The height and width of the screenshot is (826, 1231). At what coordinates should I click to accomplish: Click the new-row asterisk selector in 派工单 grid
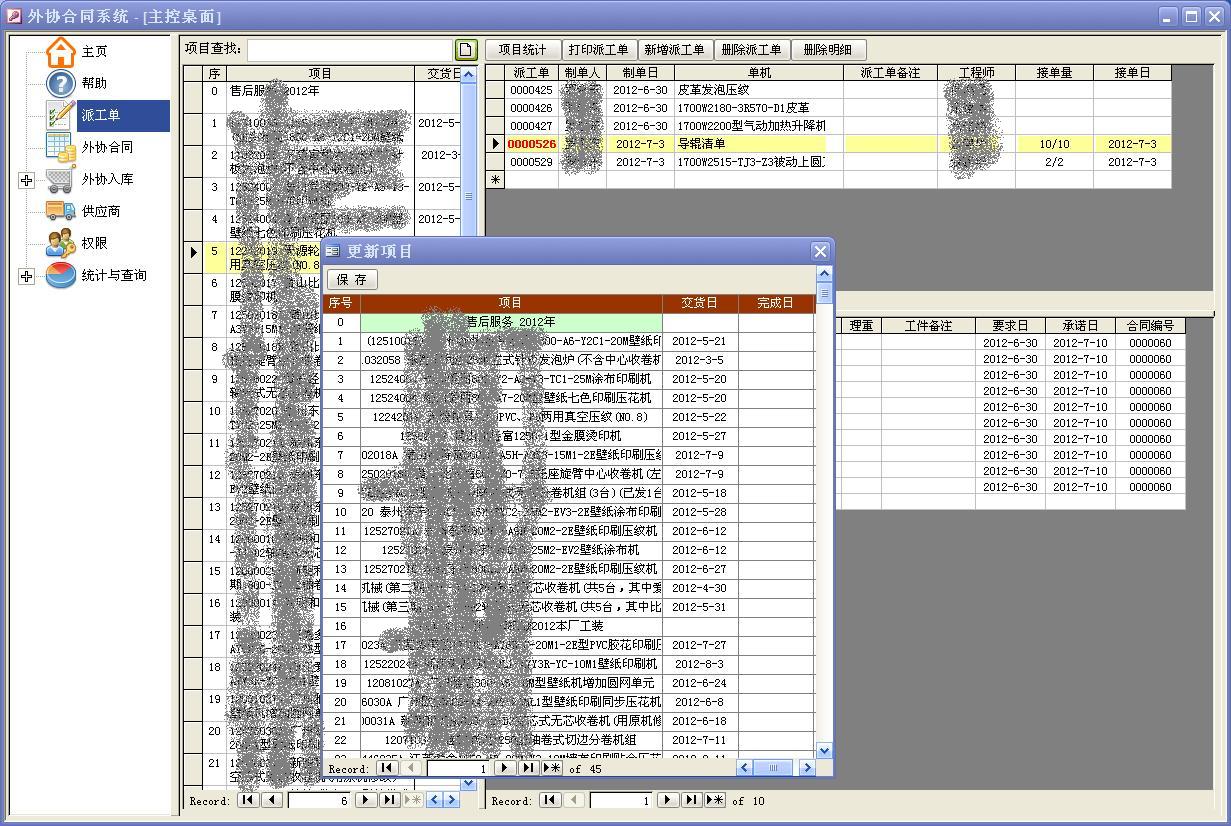(495, 180)
